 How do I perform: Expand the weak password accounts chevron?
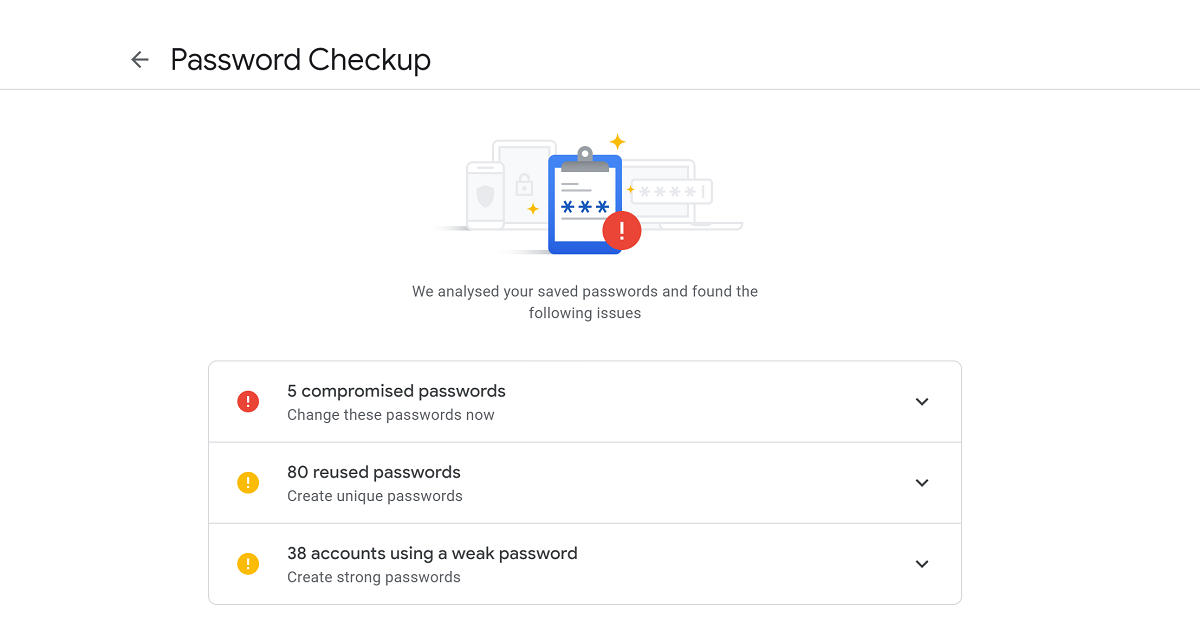pos(922,564)
